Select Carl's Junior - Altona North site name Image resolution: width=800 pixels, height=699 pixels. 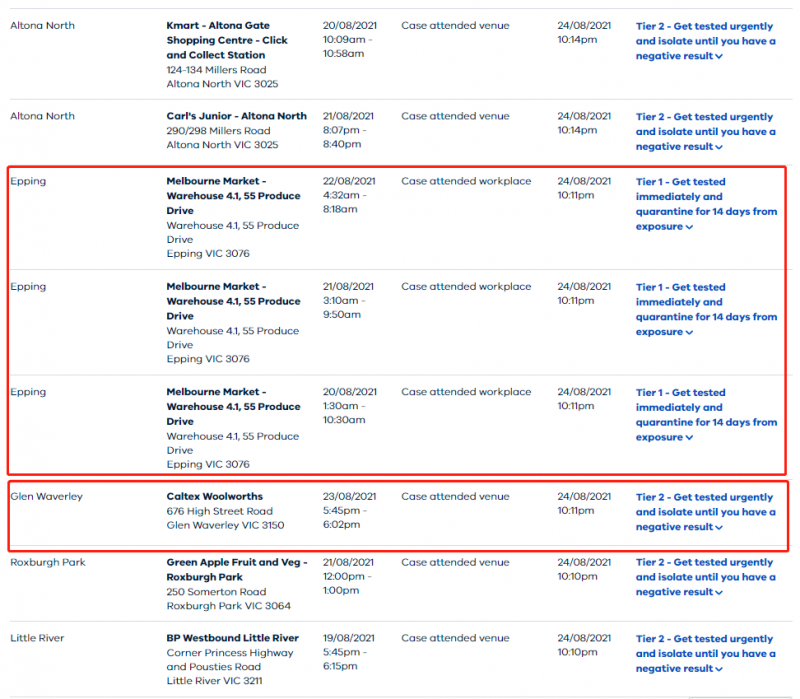(236, 116)
